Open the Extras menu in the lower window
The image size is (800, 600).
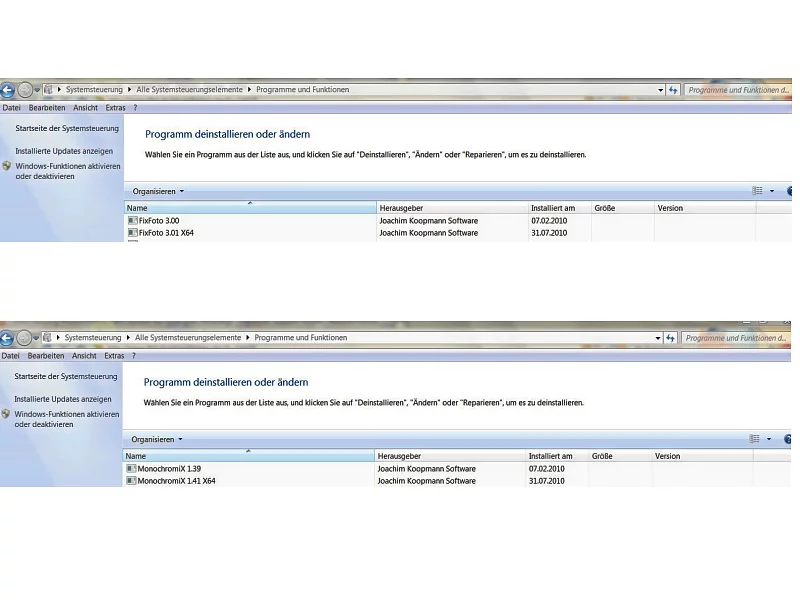114,356
